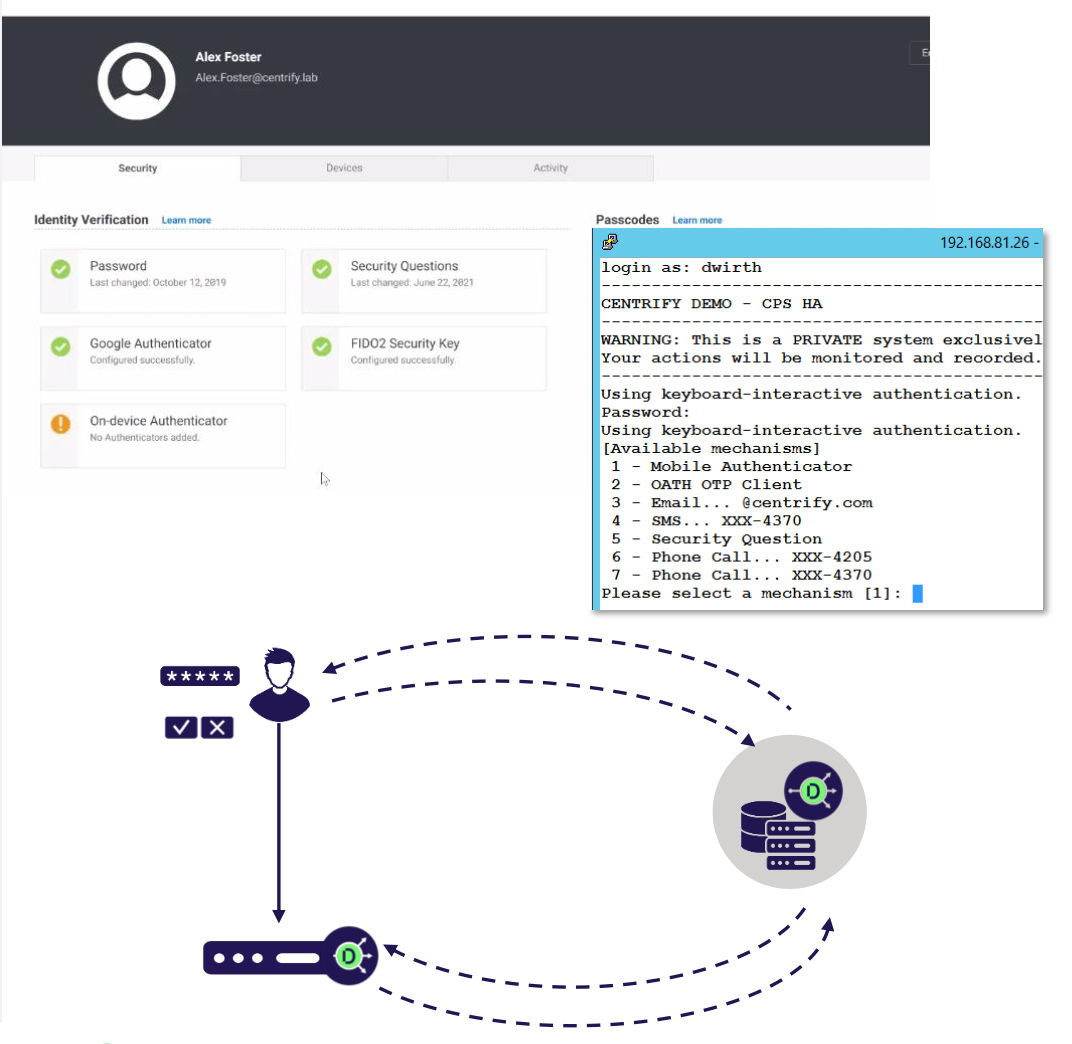Click the WARNING line in the terminal
The width and height of the screenshot is (1072, 1044).
point(822,340)
